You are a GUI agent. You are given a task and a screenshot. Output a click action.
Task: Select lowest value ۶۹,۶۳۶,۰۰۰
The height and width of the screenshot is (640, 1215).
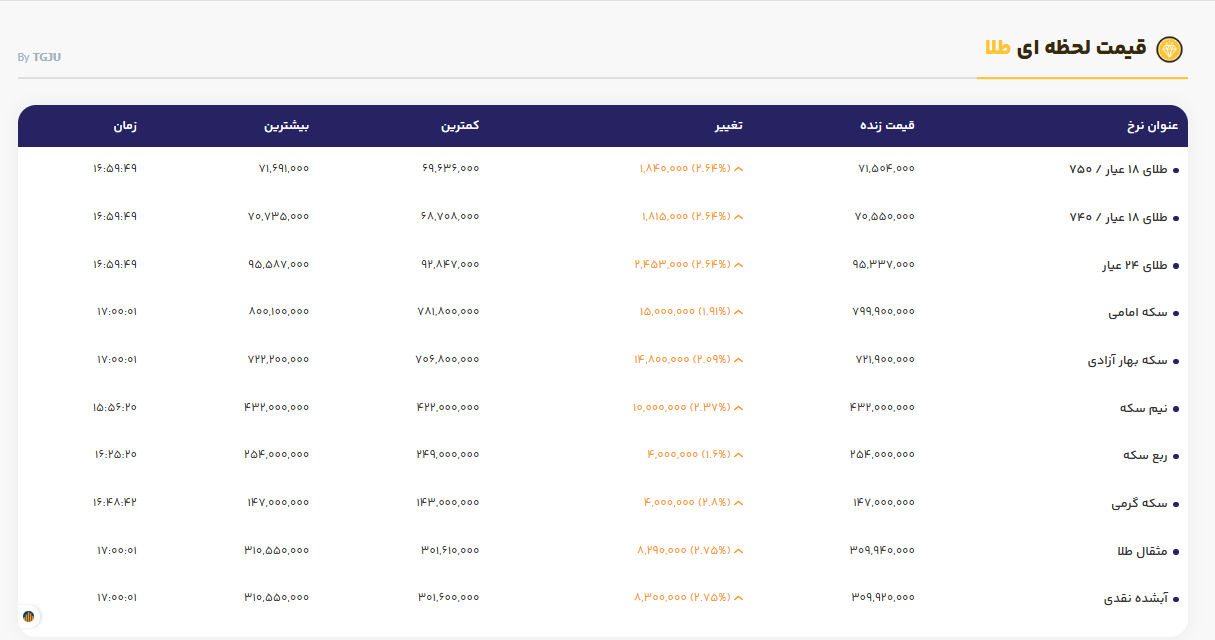point(451,169)
